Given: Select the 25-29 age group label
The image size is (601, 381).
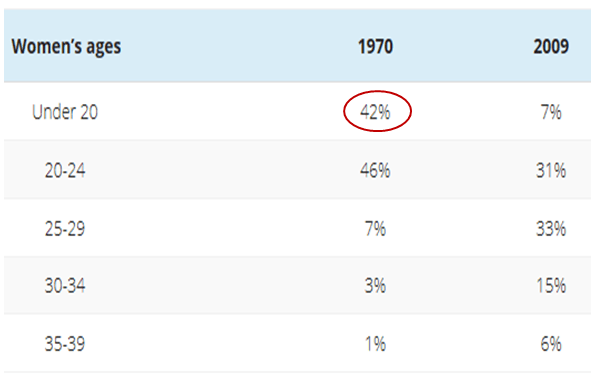Looking at the screenshot, I should [65, 228].
